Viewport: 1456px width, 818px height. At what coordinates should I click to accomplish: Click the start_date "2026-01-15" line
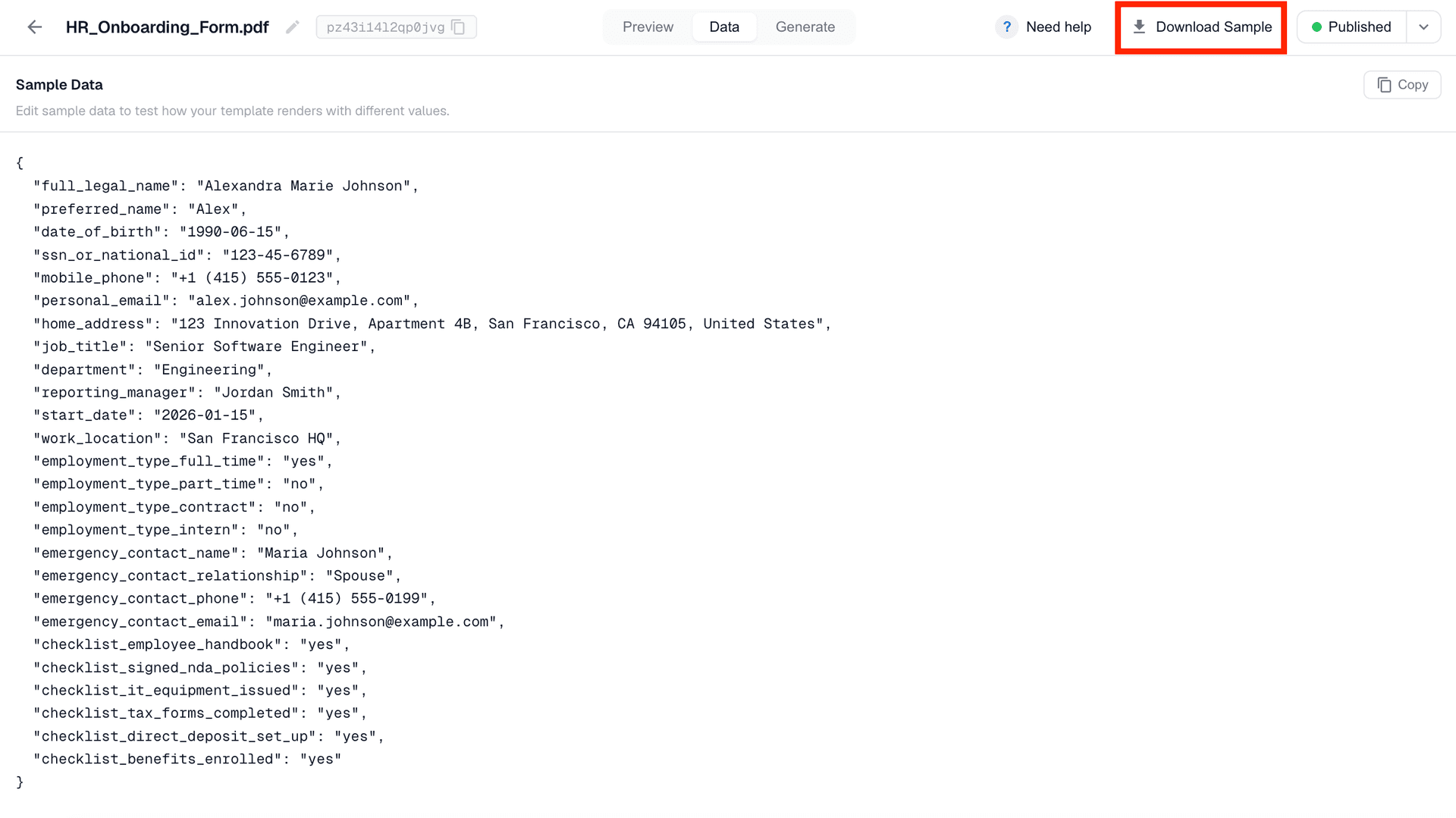coord(148,415)
